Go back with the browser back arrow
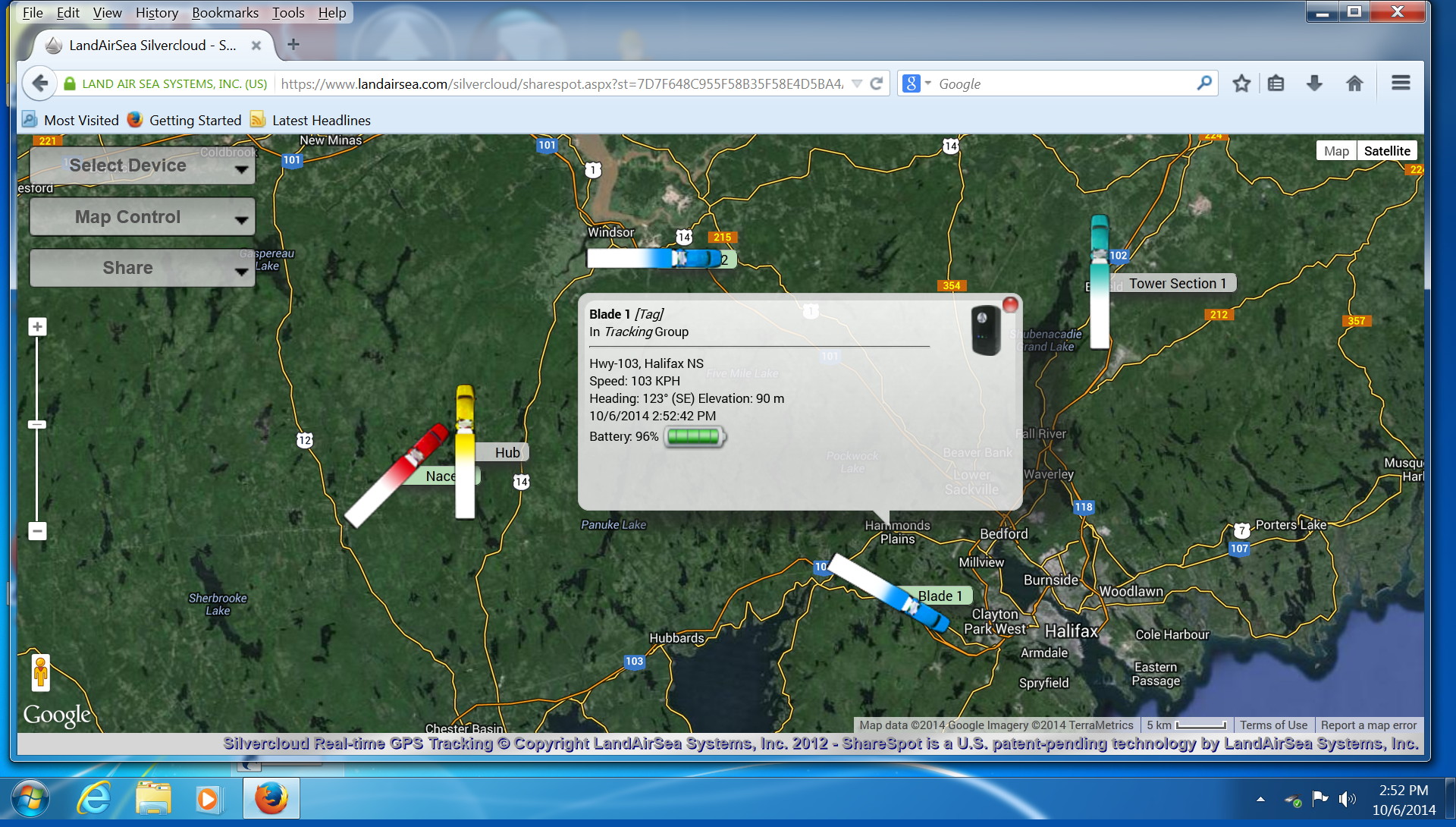The height and width of the screenshot is (827, 1456). coord(40,83)
